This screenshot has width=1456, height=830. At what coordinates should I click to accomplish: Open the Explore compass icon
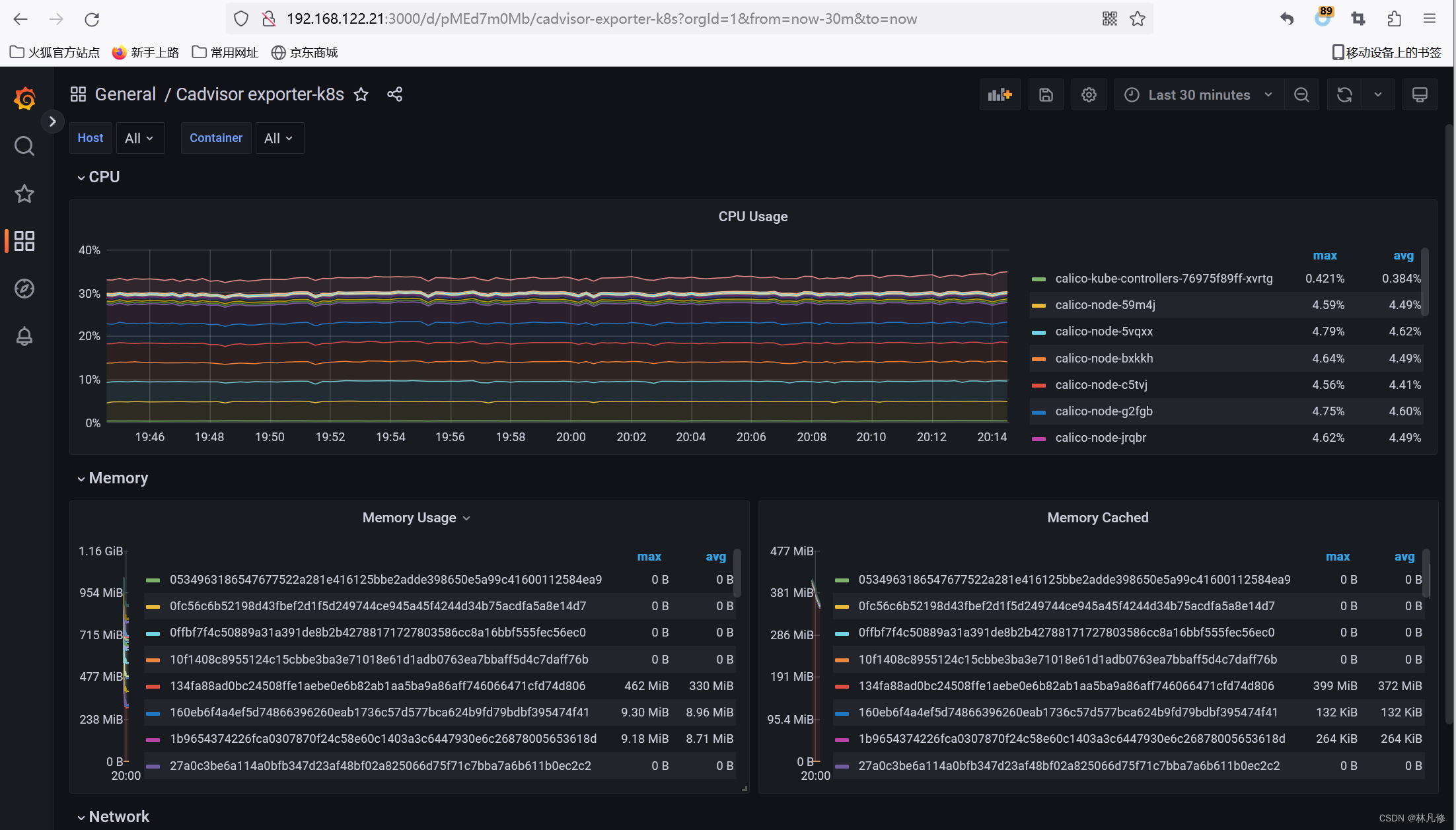pyautogui.click(x=24, y=289)
